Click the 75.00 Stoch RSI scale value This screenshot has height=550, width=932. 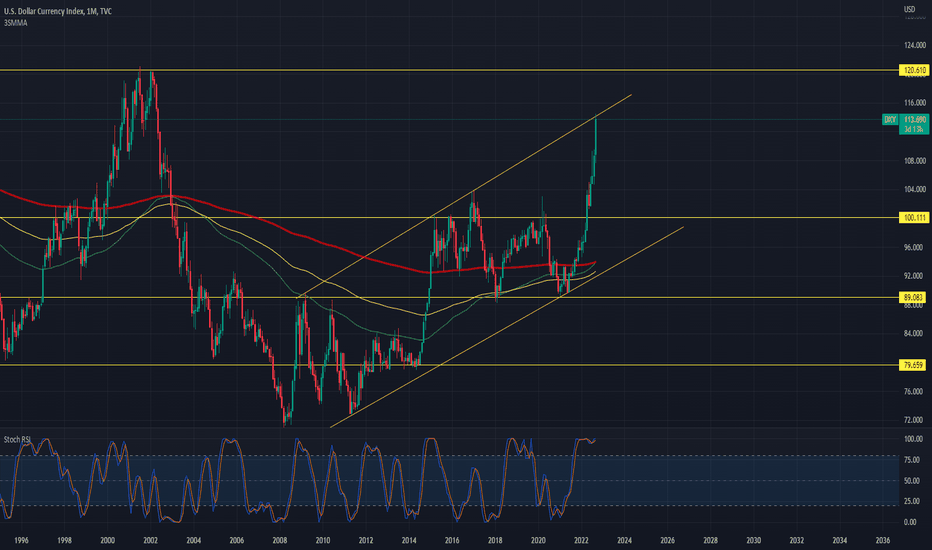(912, 460)
